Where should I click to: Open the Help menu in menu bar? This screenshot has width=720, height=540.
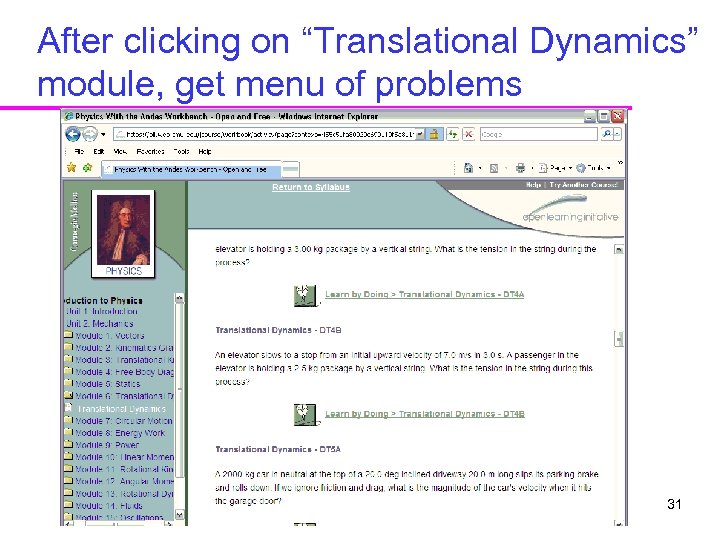pos(205,152)
